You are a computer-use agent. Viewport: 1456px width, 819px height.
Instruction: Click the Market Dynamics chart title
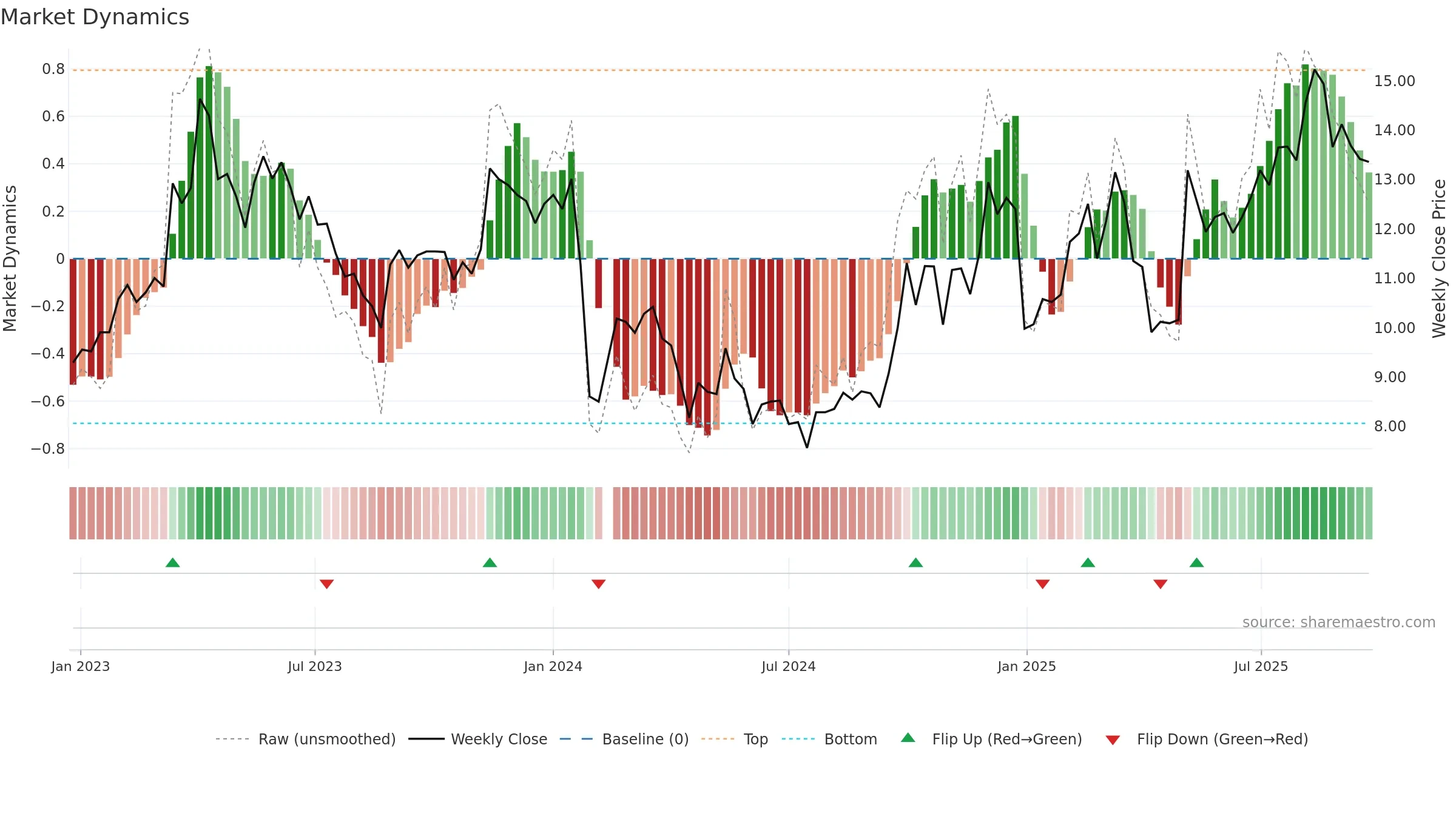pyautogui.click(x=95, y=17)
